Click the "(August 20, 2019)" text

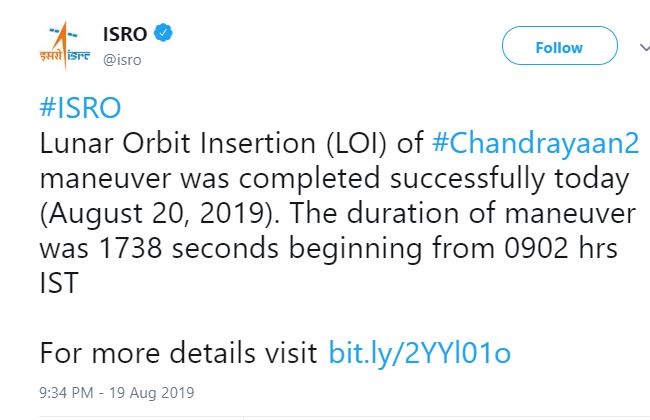tap(160, 214)
